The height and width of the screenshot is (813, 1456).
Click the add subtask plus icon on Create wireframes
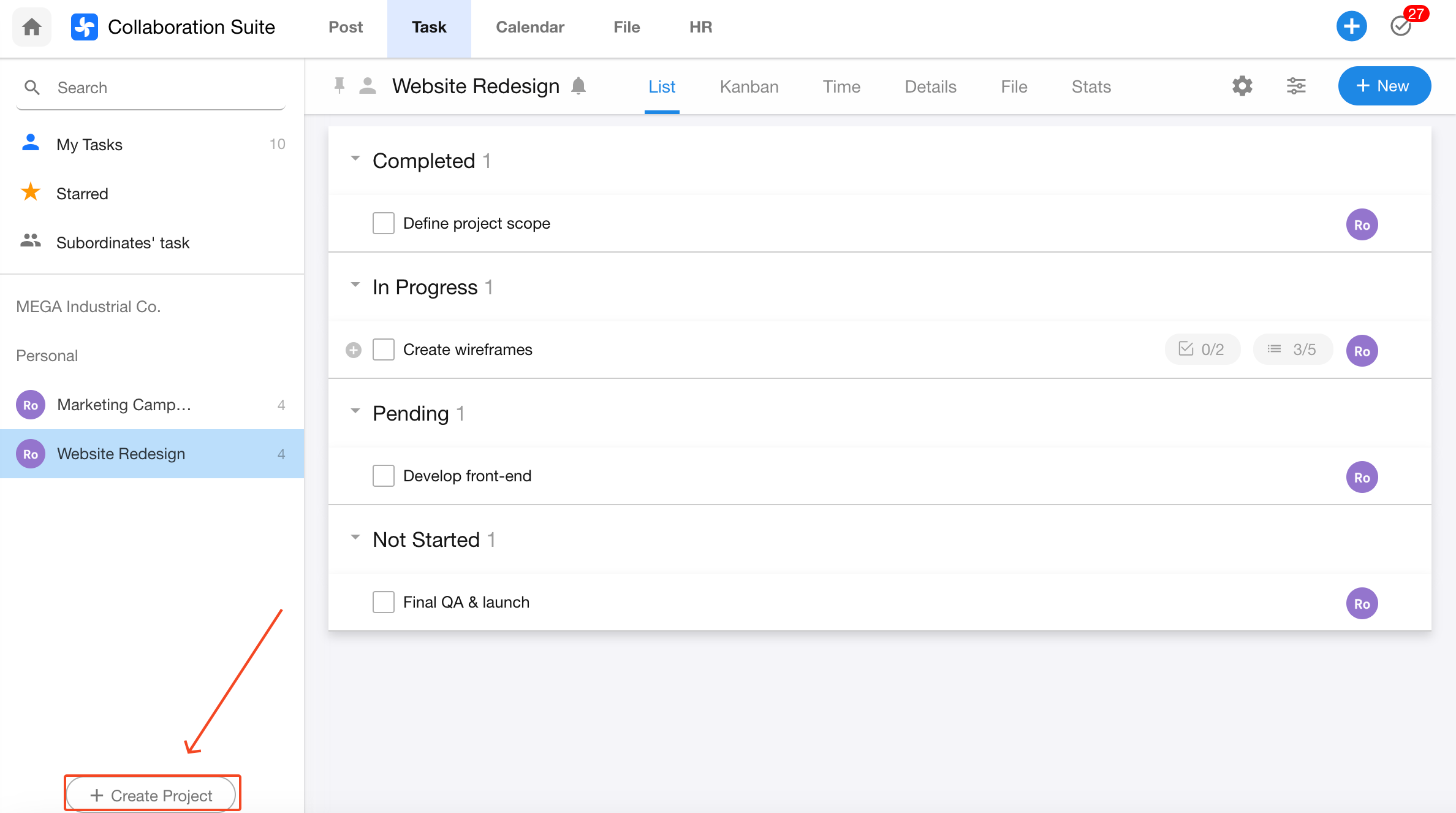(x=354, y=350)
